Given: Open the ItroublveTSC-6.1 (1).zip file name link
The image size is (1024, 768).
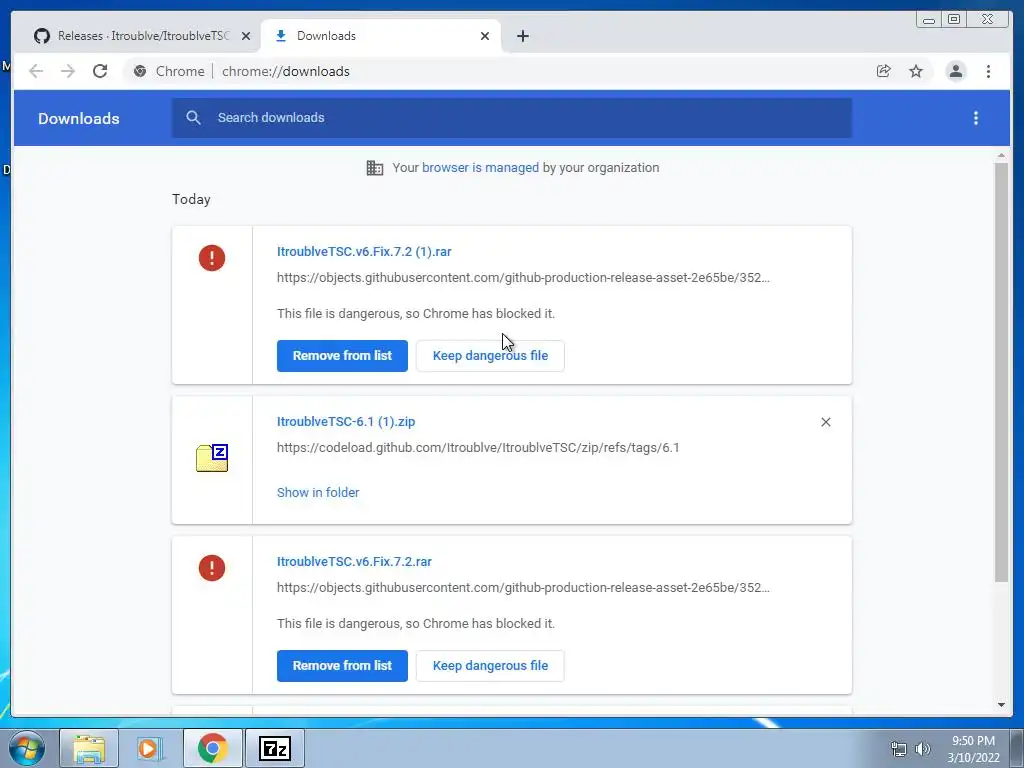Looking at the screenshot, I should tap(346, 422).
